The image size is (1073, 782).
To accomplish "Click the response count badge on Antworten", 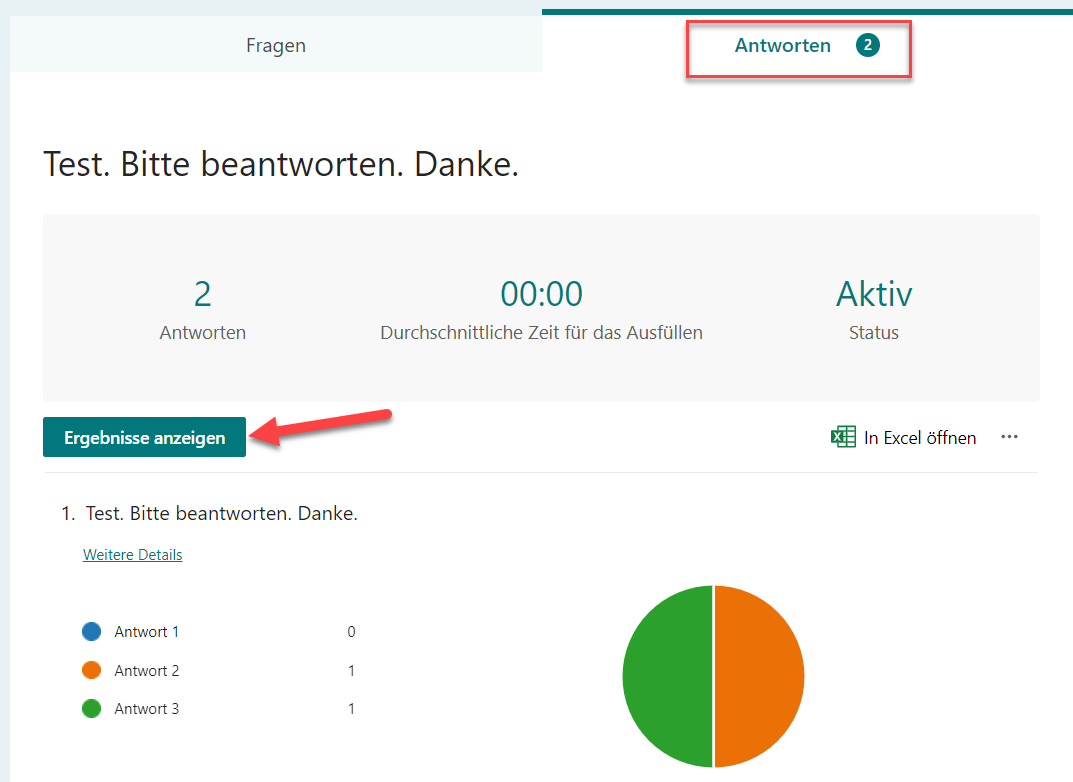I will 868,45.
